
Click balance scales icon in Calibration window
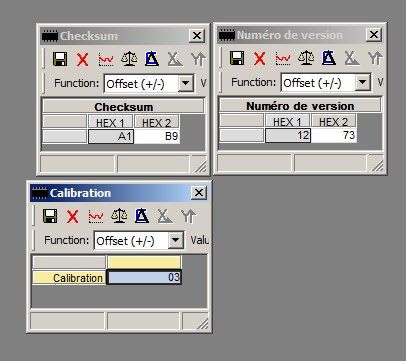[x=119, y=216]
